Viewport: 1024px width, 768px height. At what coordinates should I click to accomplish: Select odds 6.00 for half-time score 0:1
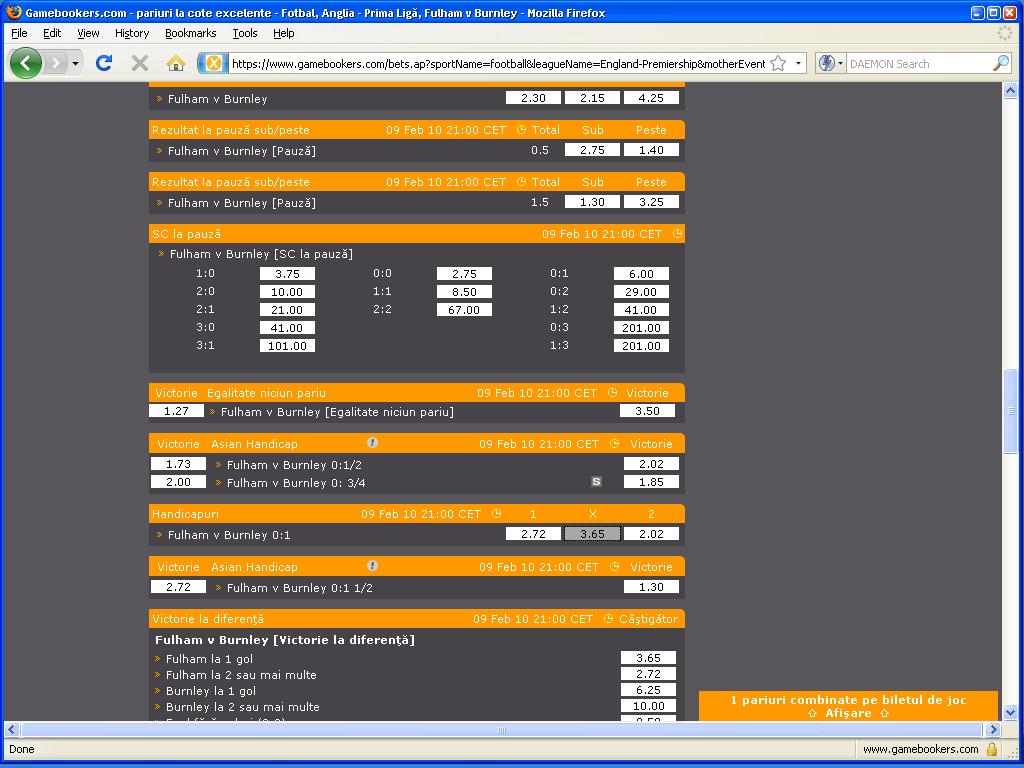(x=641, y=274)
